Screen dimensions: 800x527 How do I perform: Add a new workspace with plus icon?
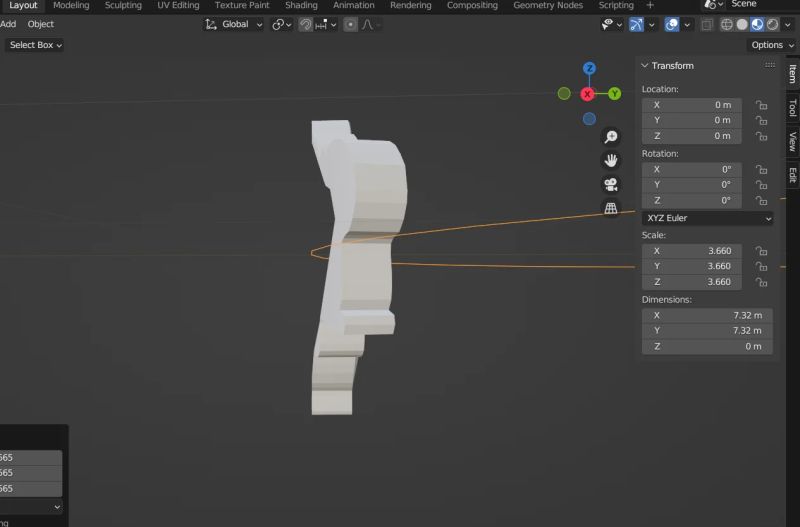point(650,6)
